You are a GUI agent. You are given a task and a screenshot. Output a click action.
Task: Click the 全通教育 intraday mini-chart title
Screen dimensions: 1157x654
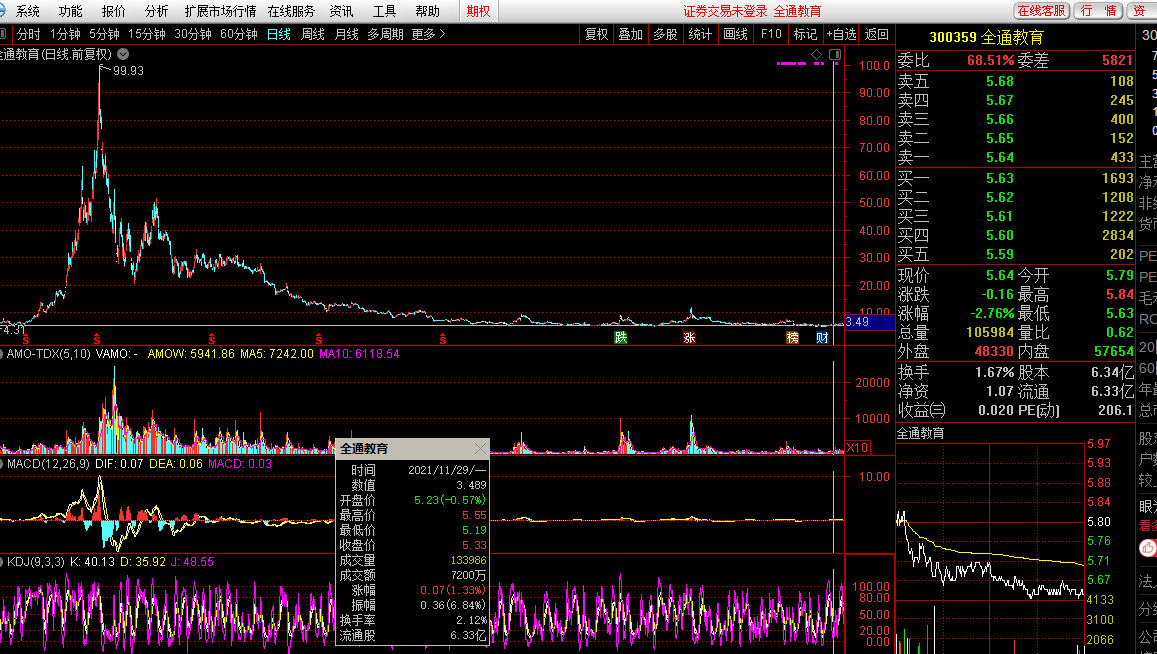920,433
